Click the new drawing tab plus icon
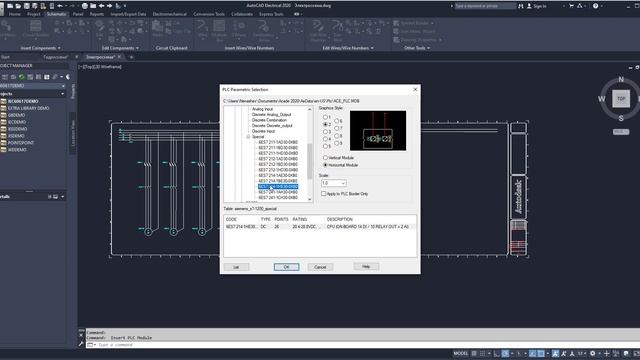 point(131,57)
